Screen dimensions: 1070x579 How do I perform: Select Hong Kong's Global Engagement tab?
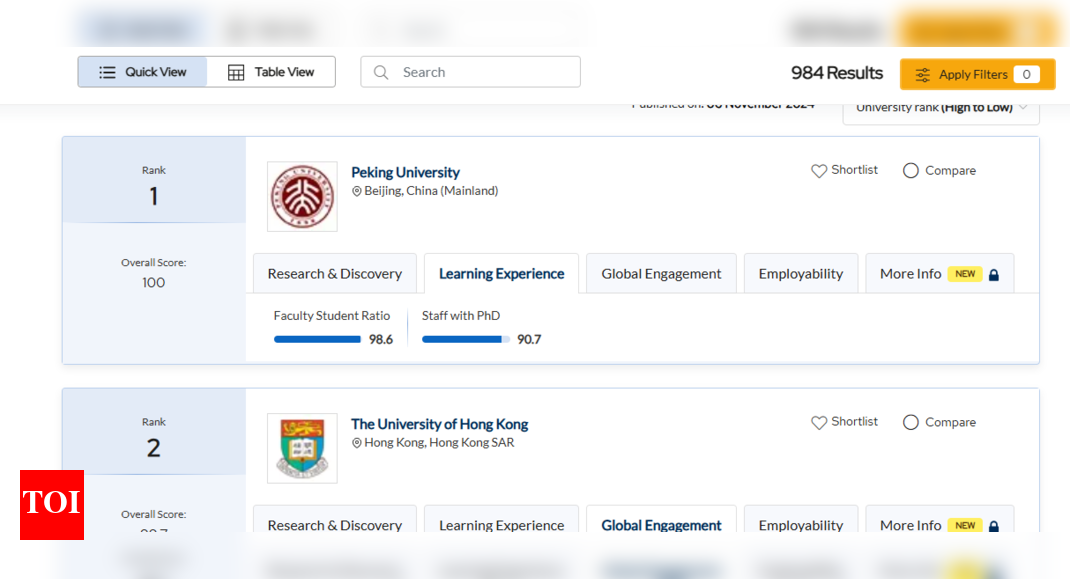pyautogui.click(x=661, y=519)
